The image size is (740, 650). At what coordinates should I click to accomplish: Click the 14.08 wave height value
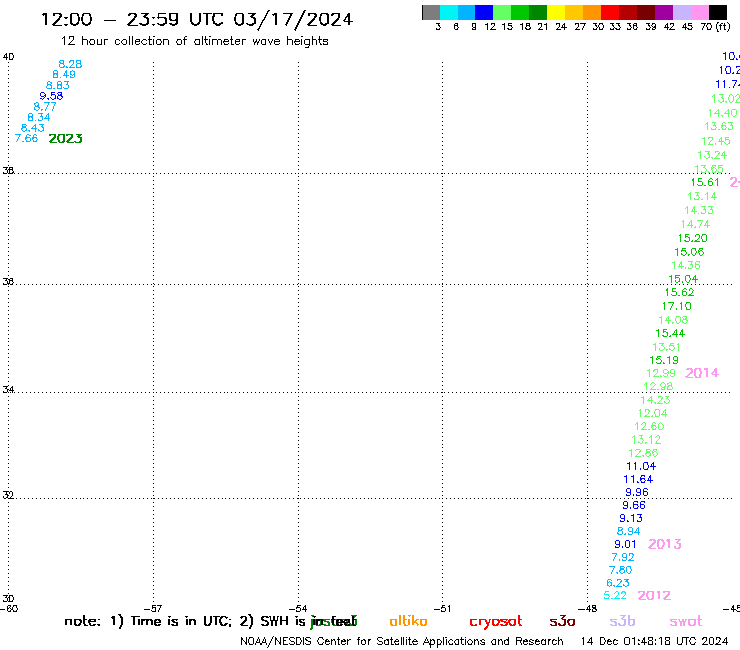point(673,320)
